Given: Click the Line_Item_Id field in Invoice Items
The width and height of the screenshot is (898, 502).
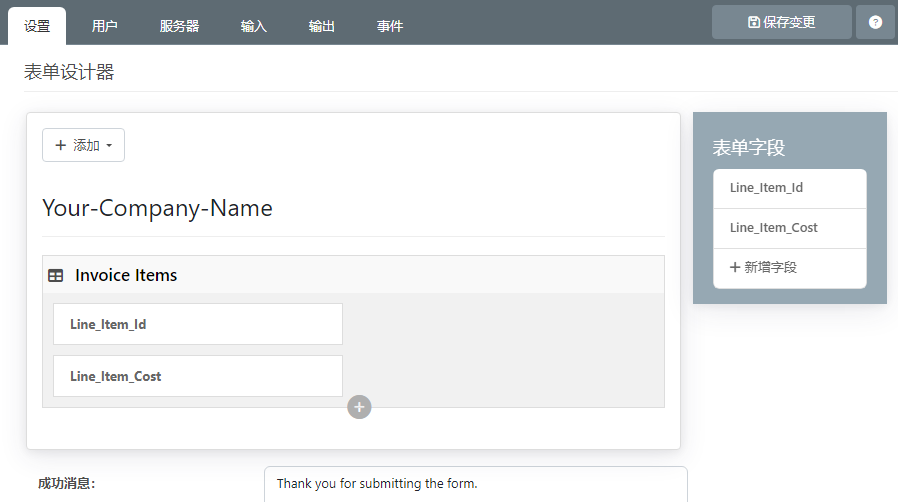Looking at the screenshot, I should pos(197,324).
